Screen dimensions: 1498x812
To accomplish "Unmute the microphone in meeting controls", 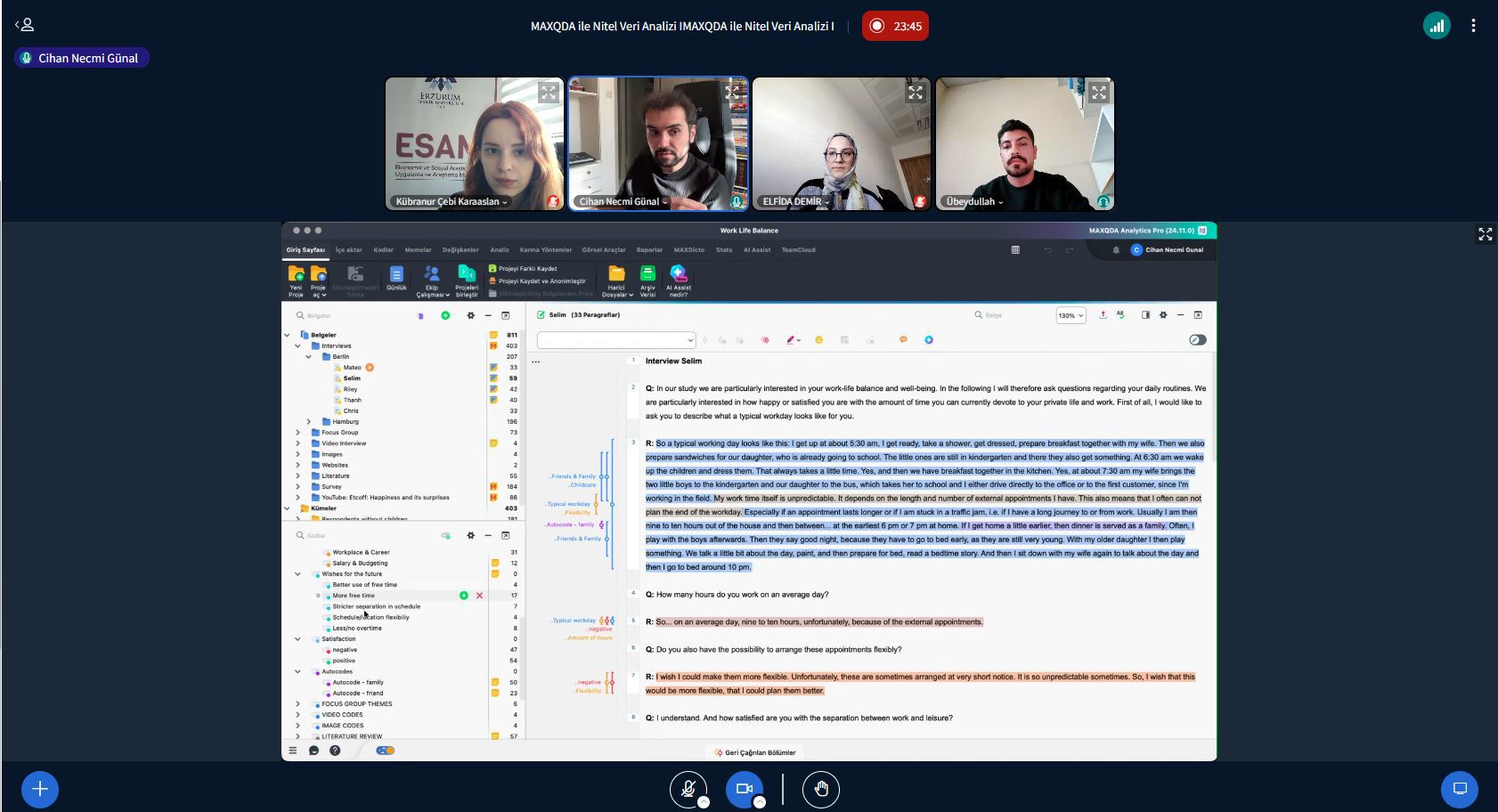I will [688, 789].
